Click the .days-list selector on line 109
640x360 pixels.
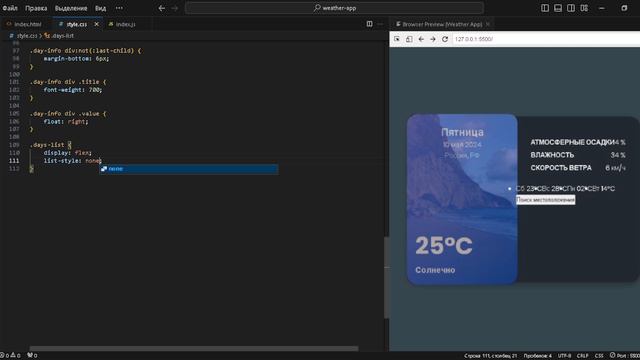click(47, 145)
